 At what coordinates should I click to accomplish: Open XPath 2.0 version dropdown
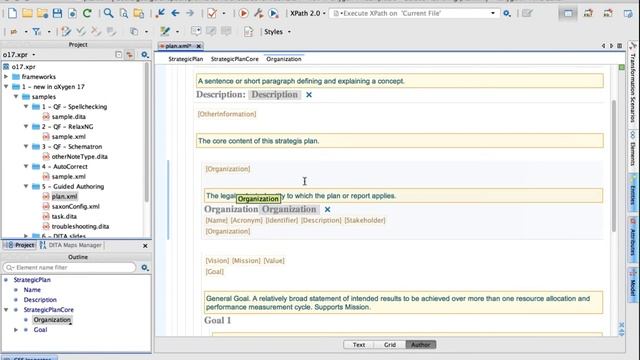(x=308, y=13)
